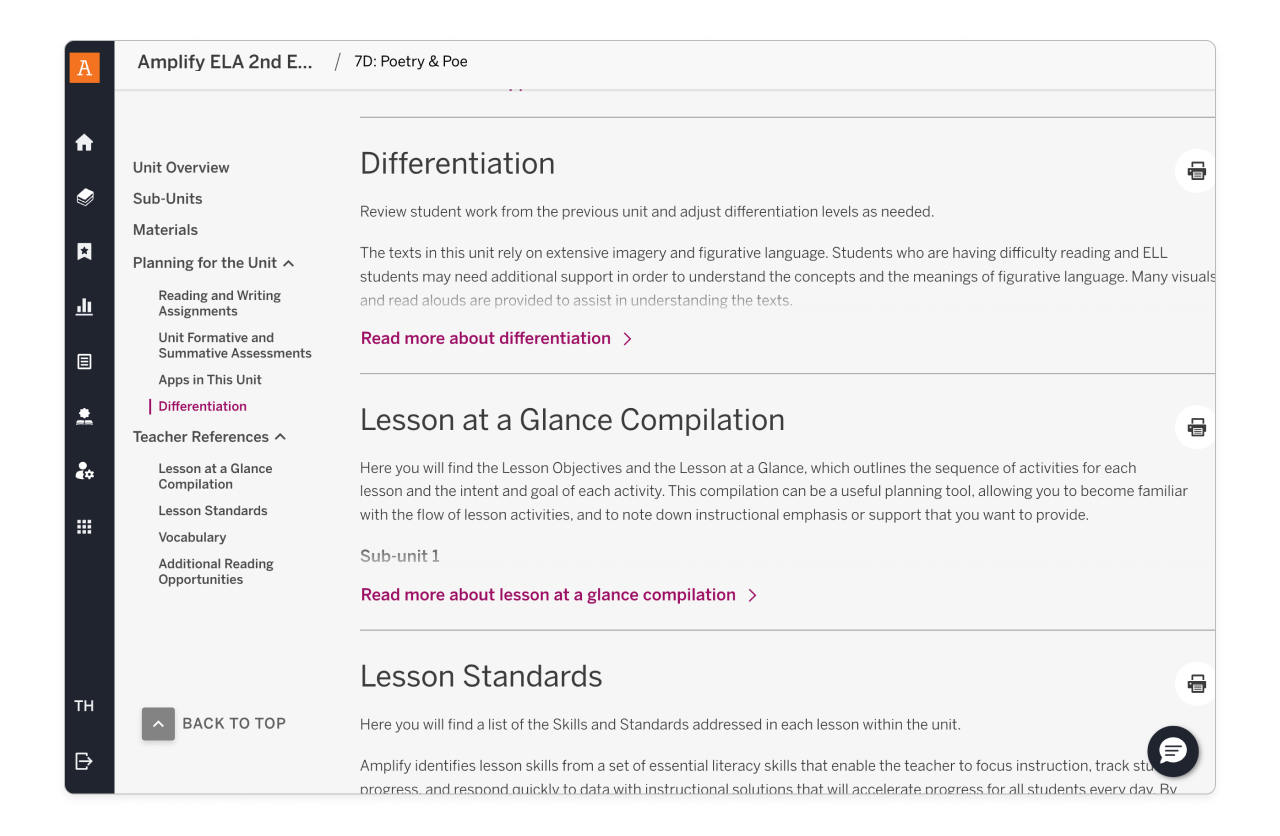The image size is (1280, 836).
Task: Click the sign-out icon at sidebar bottom
Action: point(85,761)
